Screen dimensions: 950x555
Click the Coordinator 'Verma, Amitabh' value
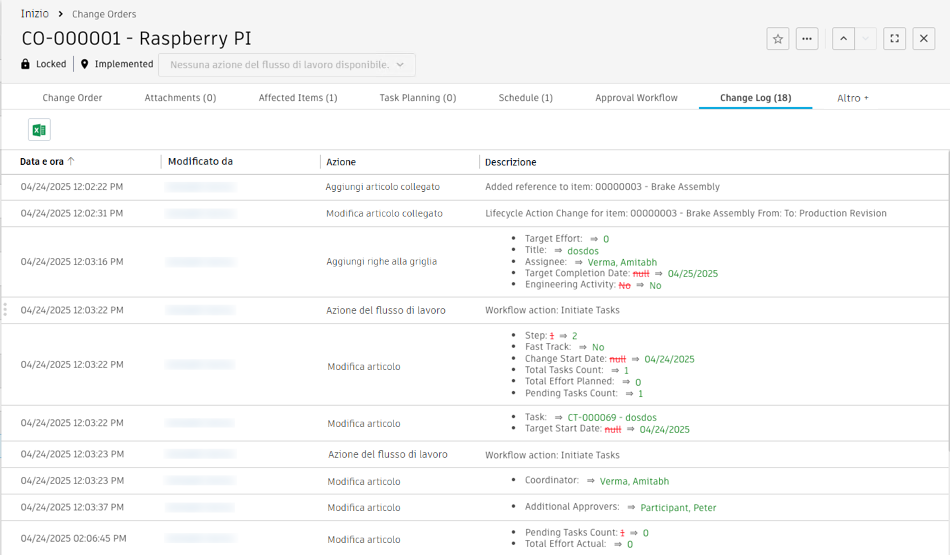[634, 481]
